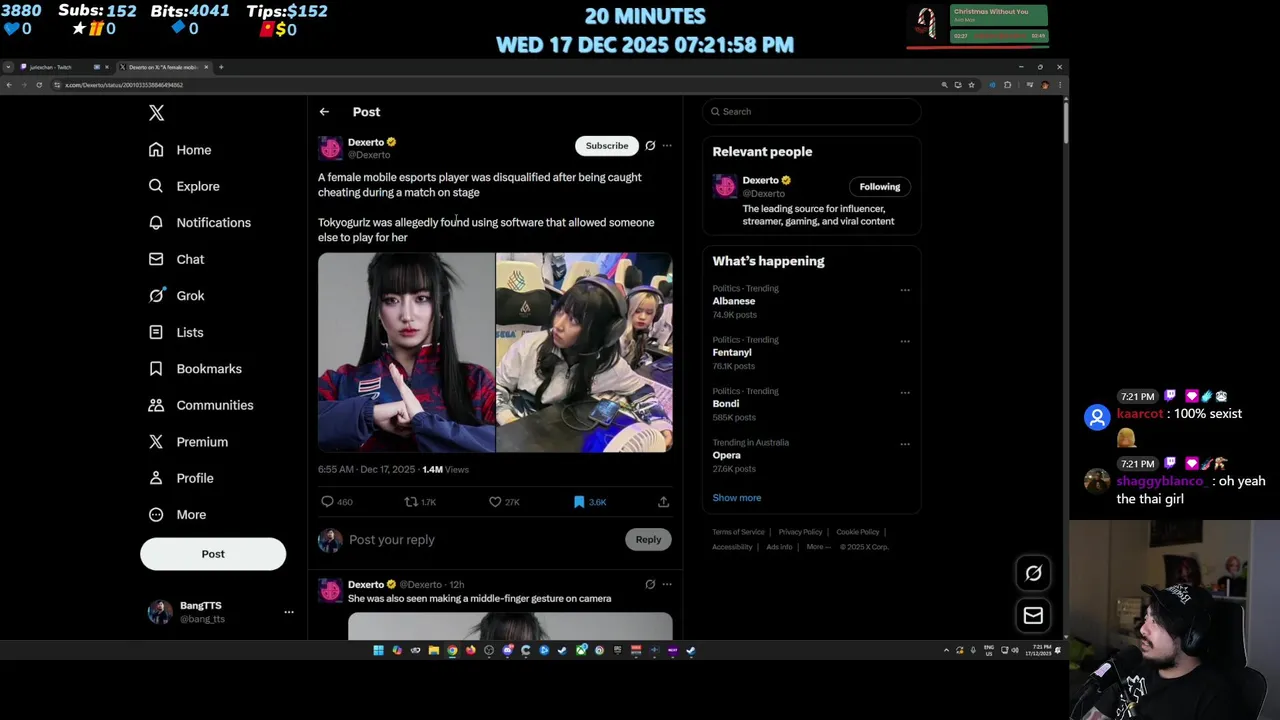Screen dimensions: 1280x720
Task: Open Chrome from the taskbar
Action: (452, 650)
